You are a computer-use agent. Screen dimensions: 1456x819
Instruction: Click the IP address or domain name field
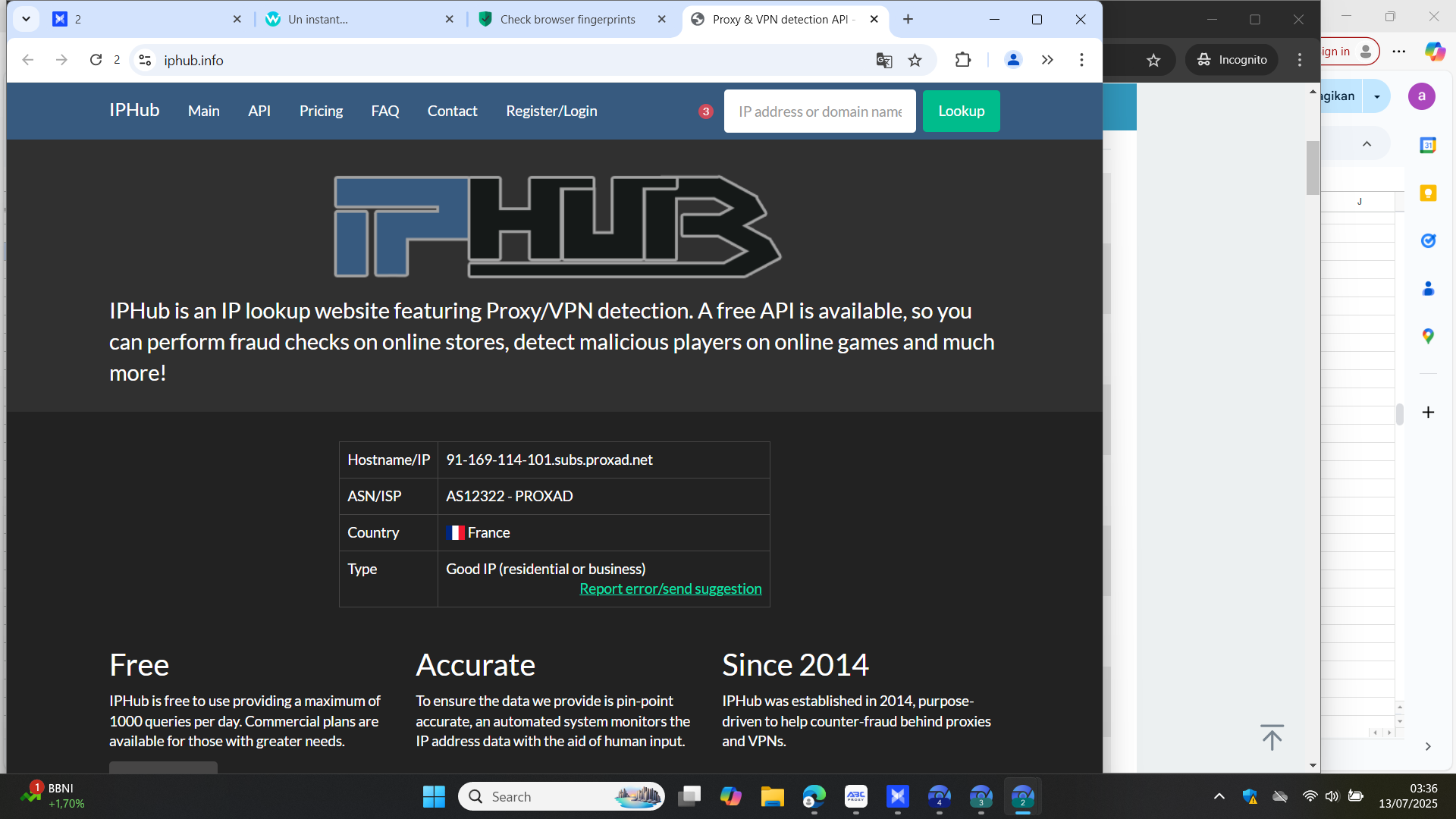coord(819,111)
